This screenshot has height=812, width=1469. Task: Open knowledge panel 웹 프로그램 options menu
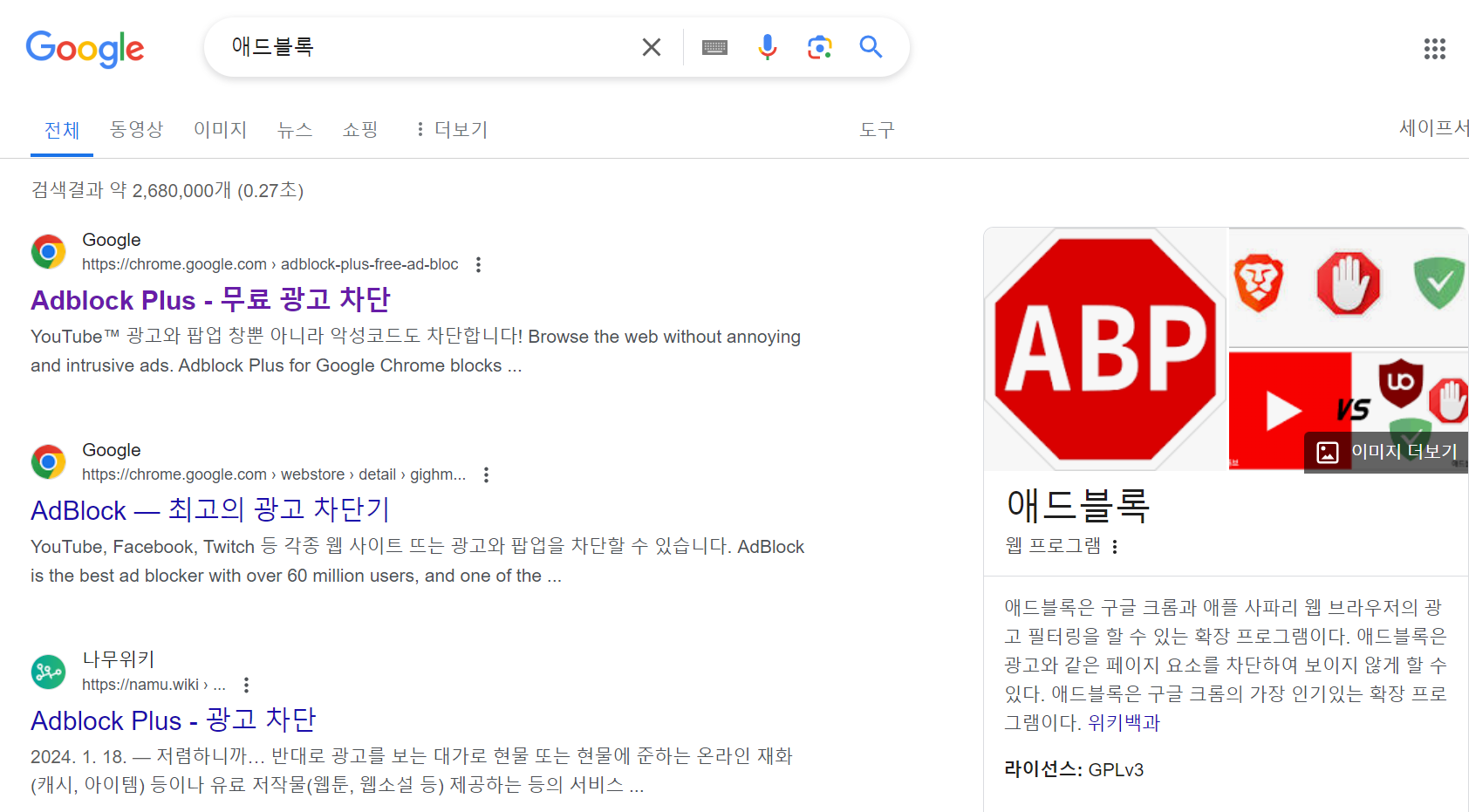pos(1115,546)
